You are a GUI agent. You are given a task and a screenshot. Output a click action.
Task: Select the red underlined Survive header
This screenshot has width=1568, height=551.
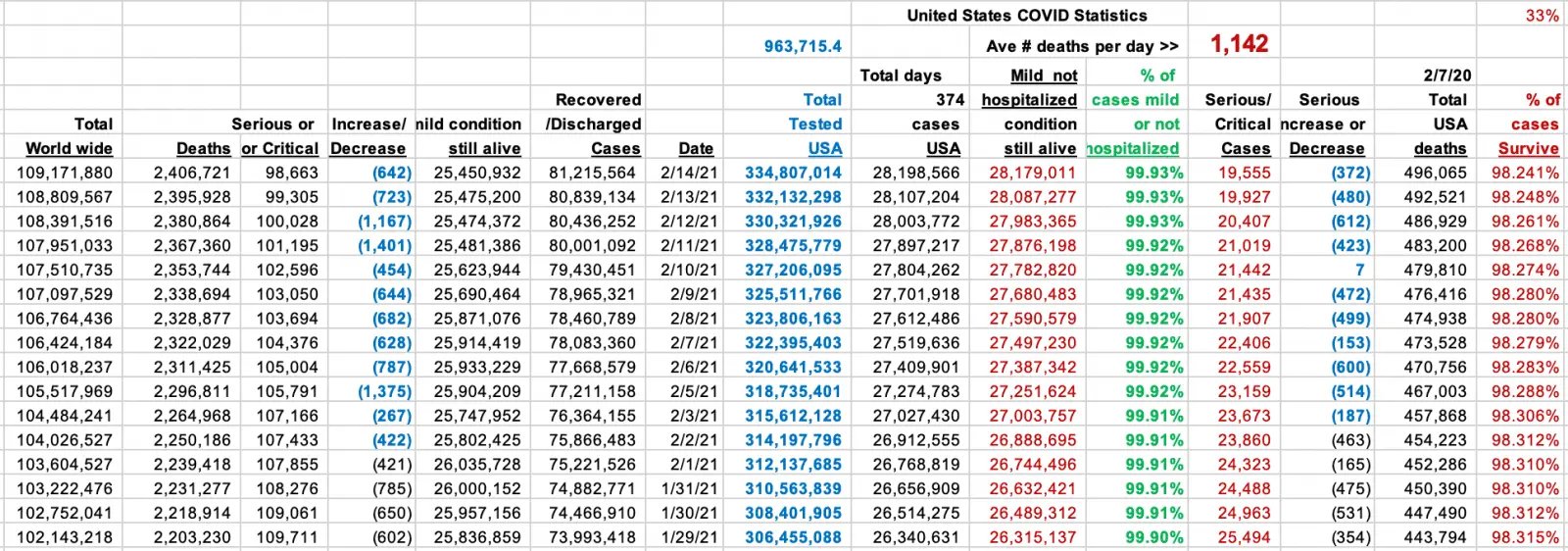[x=1528, y=148]
